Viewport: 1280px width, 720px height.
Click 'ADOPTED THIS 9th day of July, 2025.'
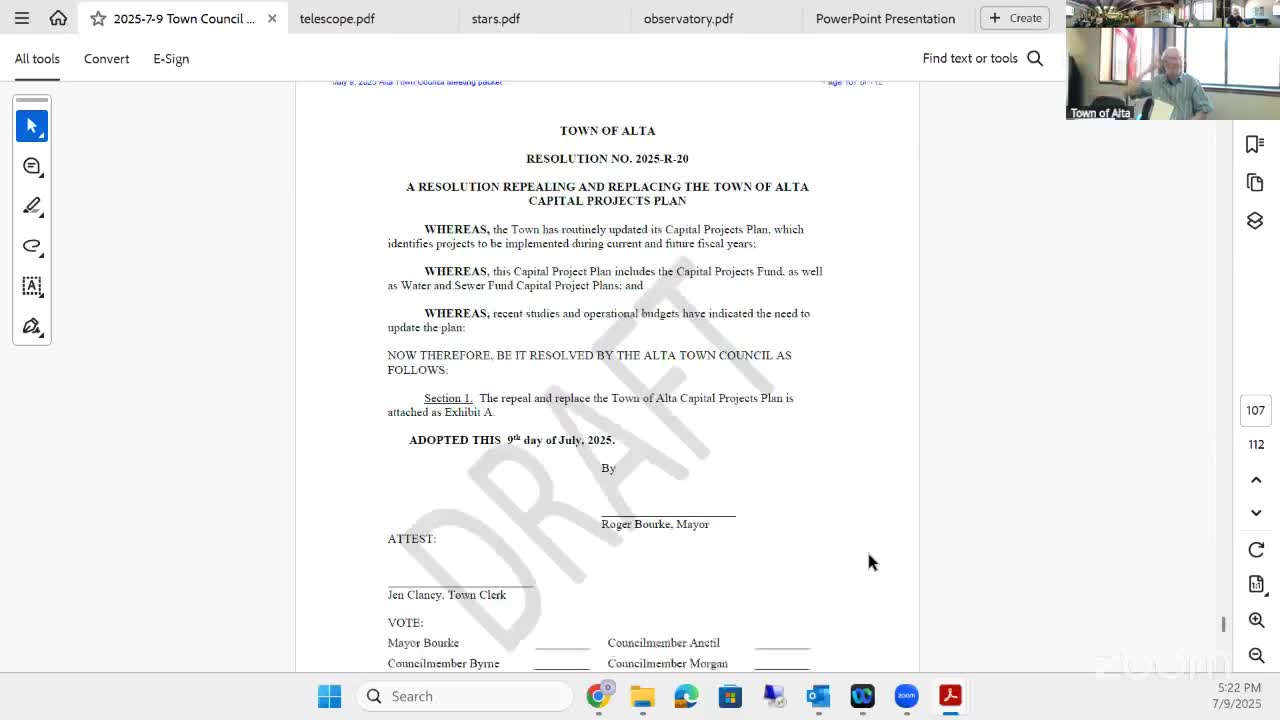pos(512,440)
